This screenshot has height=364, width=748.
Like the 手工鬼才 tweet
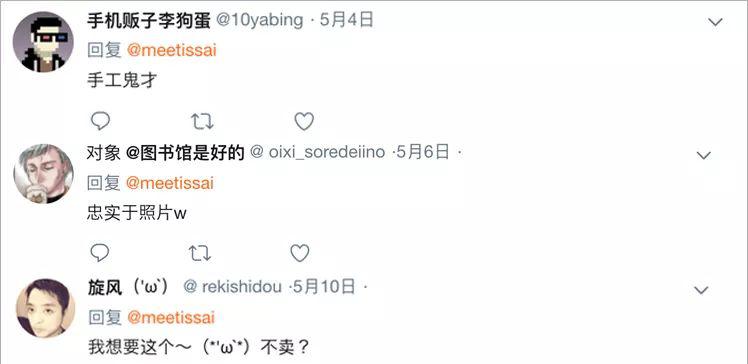(304, 122)
